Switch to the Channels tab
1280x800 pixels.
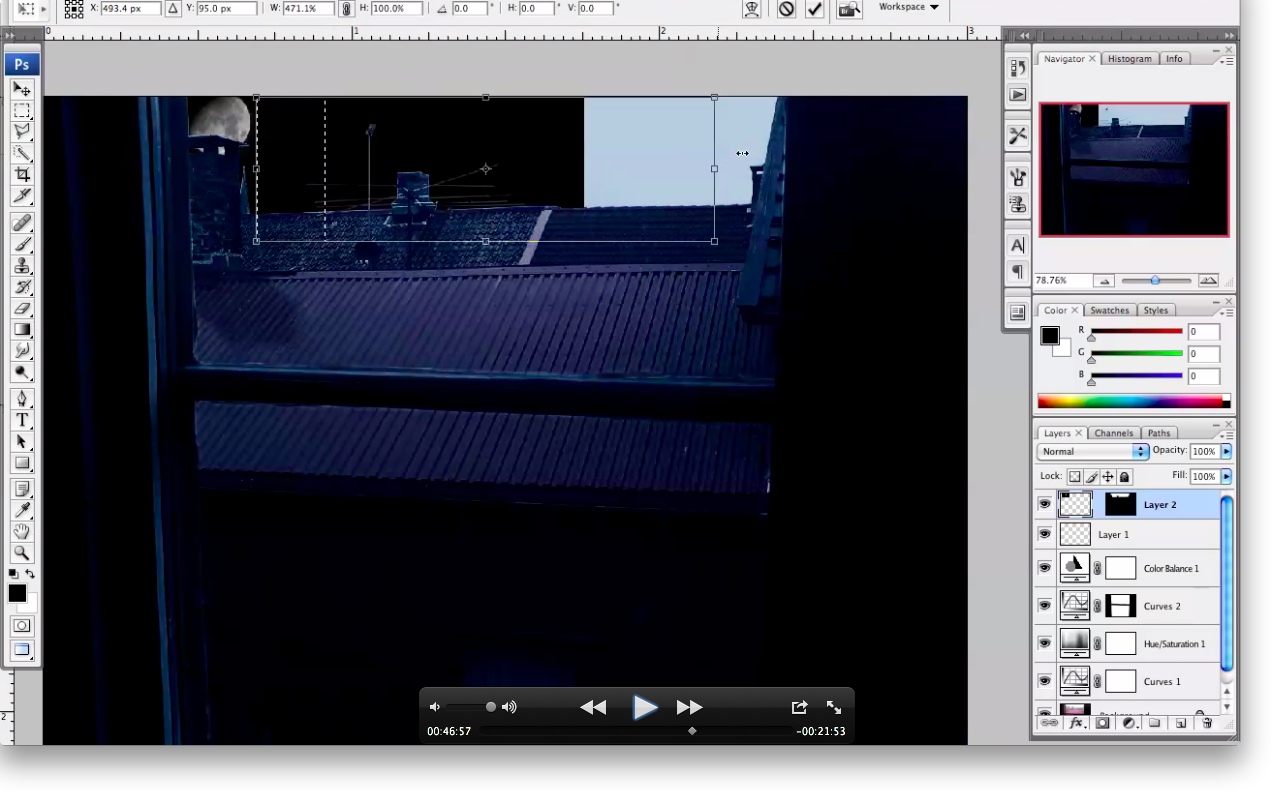coord(1113,433)
